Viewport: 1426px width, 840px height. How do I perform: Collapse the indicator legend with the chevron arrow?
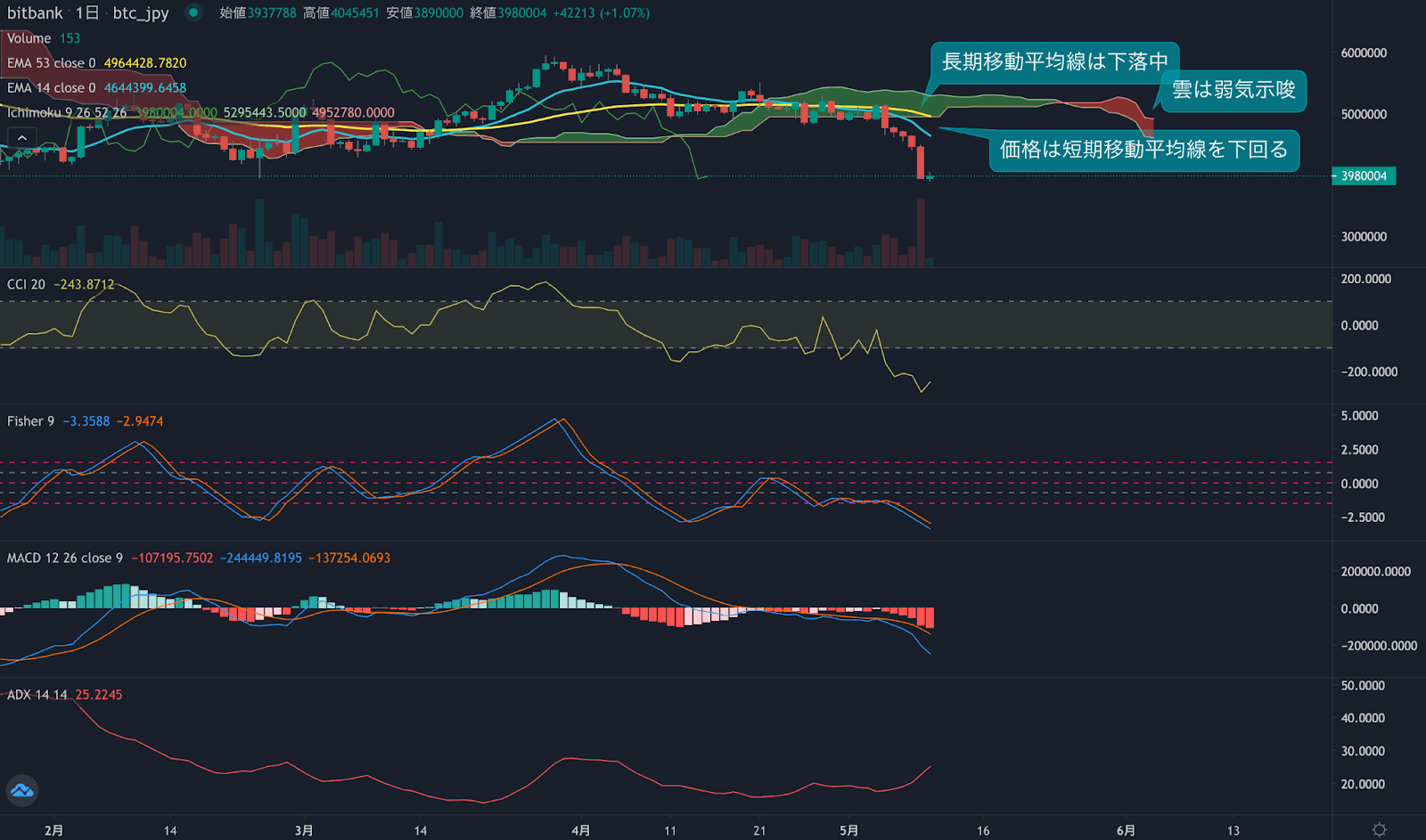(21, 137)
